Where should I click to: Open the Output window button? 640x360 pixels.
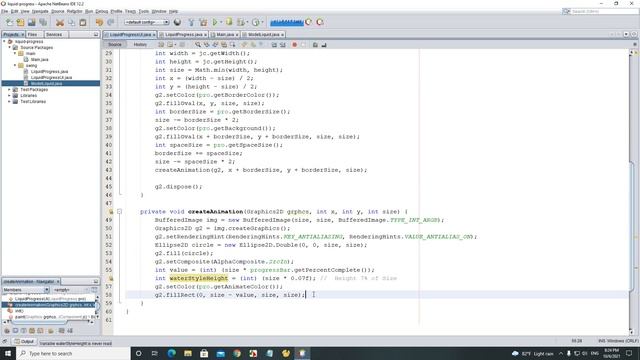tap(24, 342)
